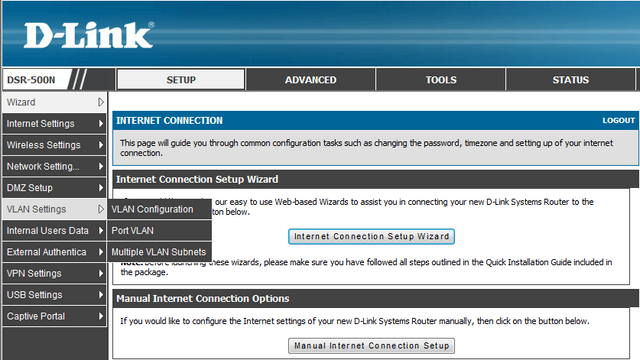Viewport: 640px width, 360px height.
Task: Expand the Network Settings submenu arrow
Action: pos(101,166)
